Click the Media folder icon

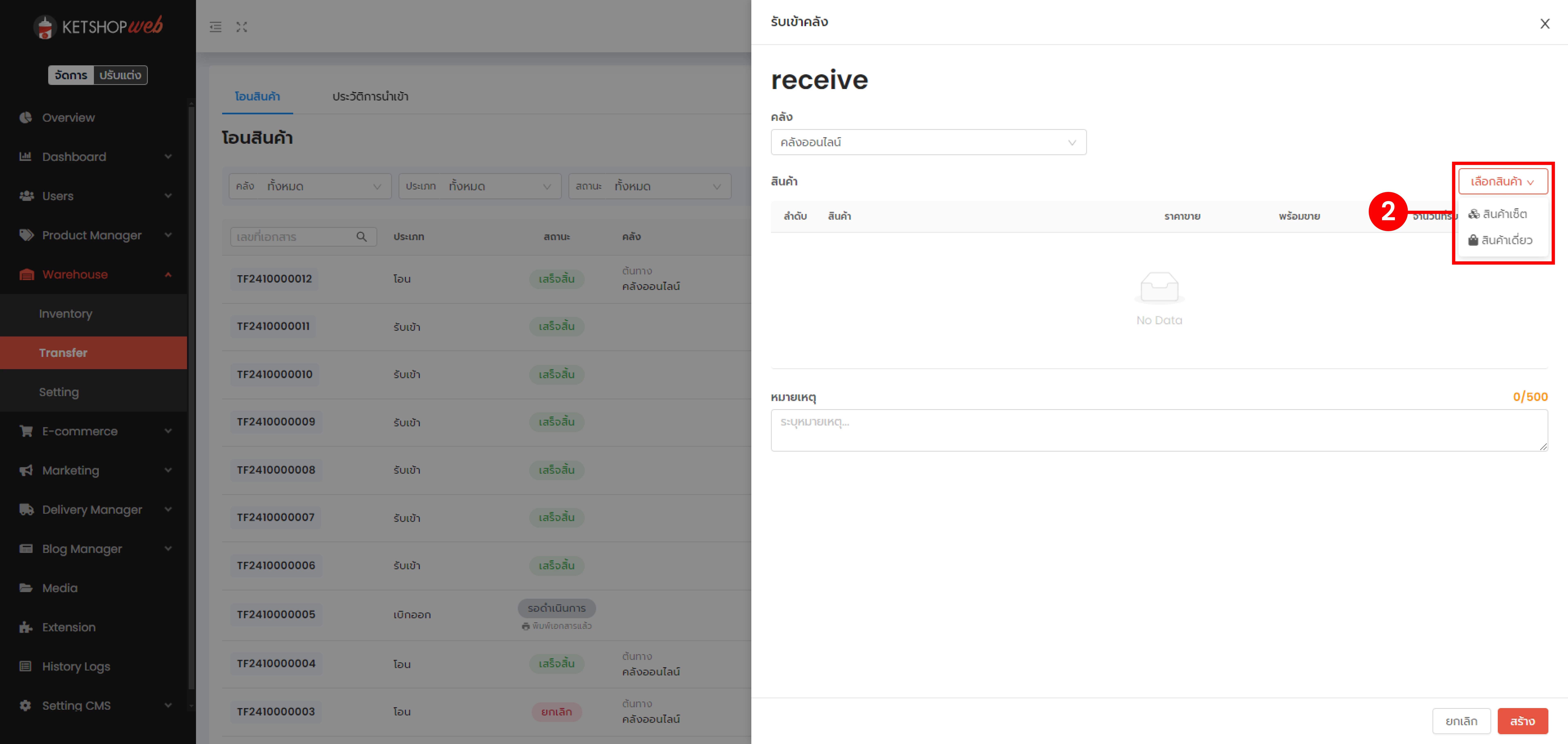(x=26, y=588)
